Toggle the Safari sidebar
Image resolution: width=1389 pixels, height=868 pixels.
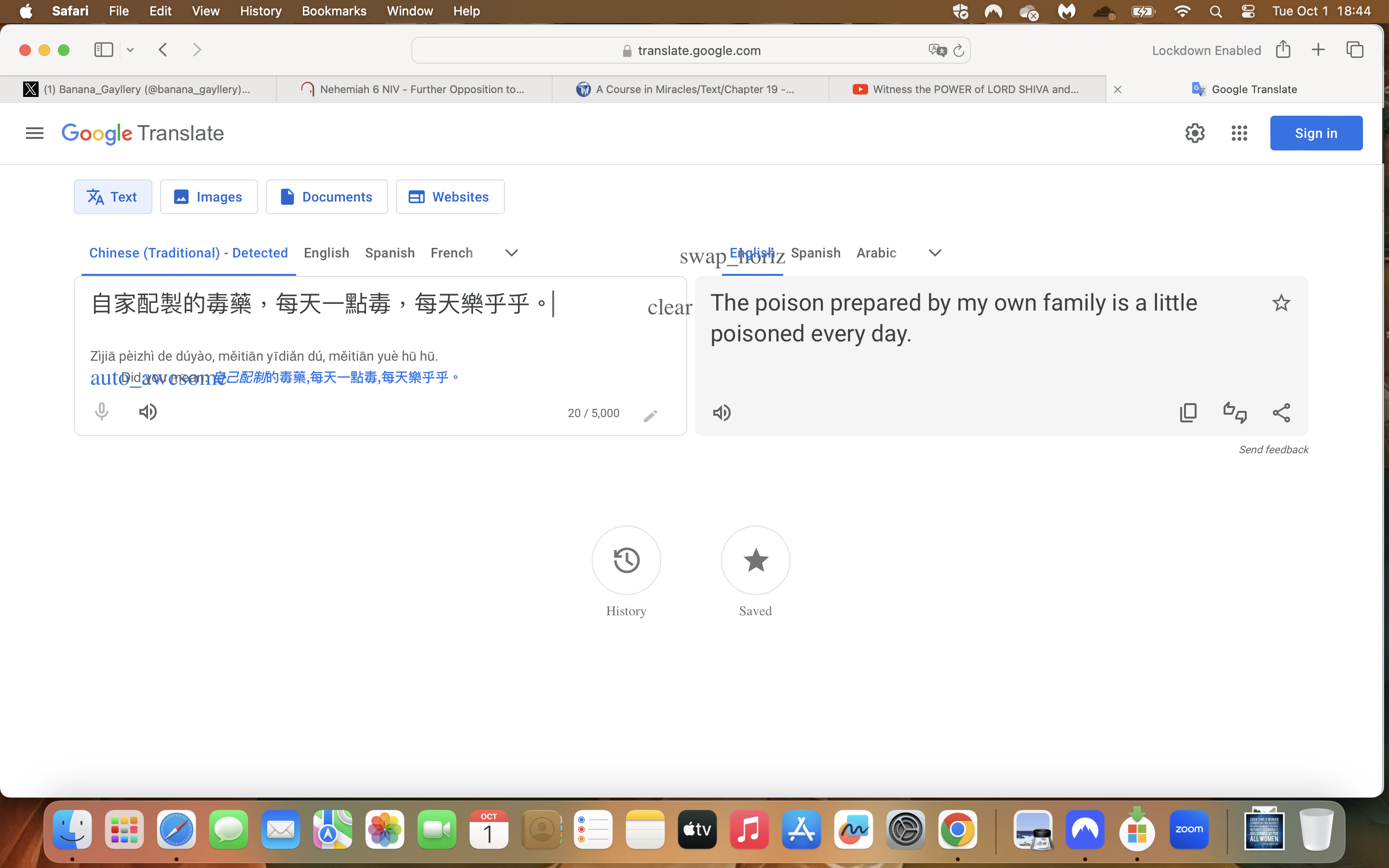pyautogui.click(x=104, y=50)
